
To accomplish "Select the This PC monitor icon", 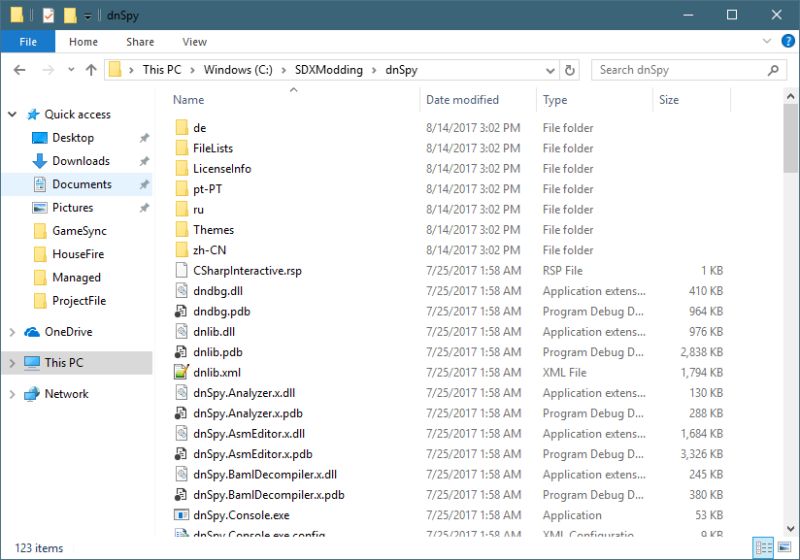I will coord(32,363).
